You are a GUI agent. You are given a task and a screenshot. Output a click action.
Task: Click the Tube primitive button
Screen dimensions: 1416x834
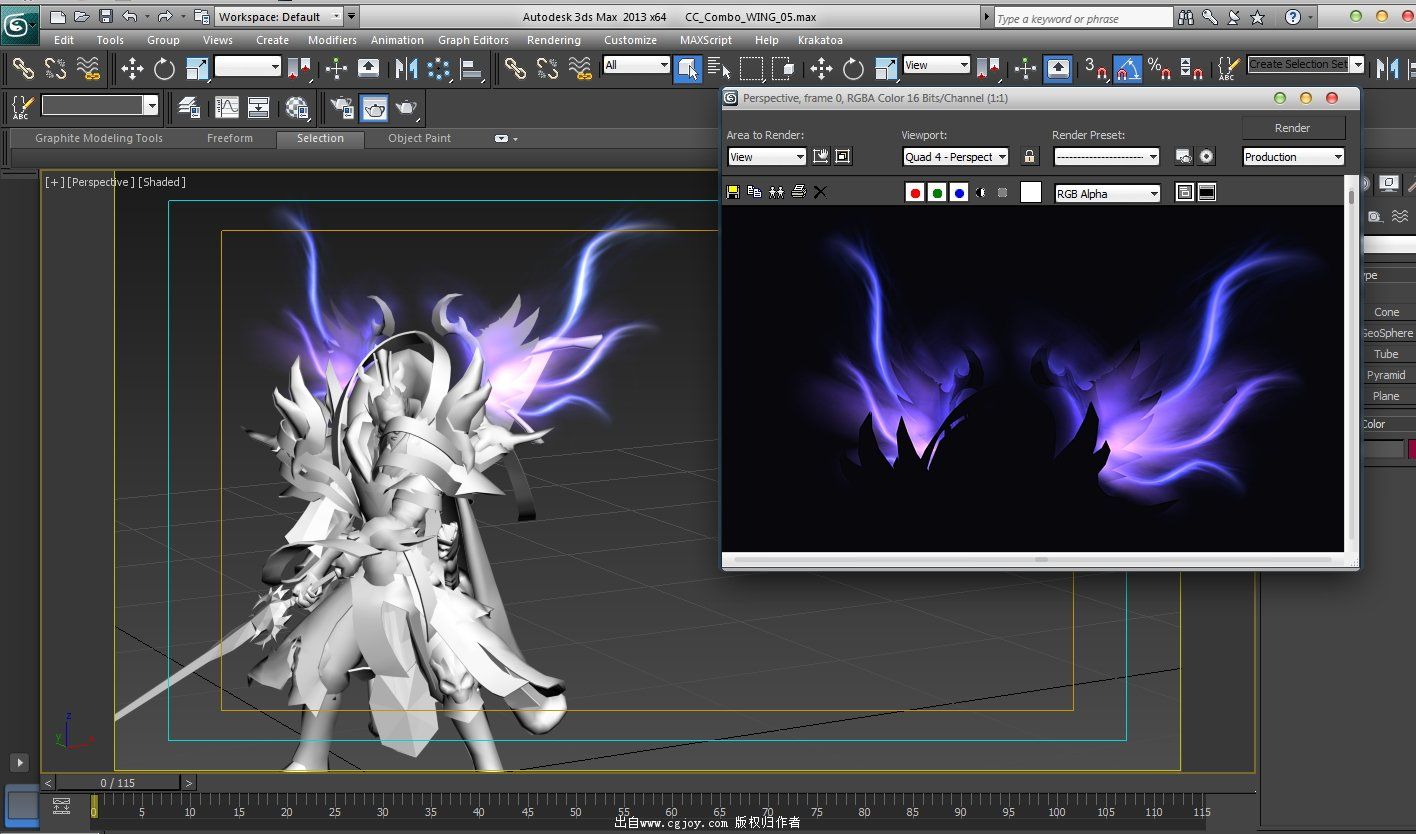click(1387, 354)
